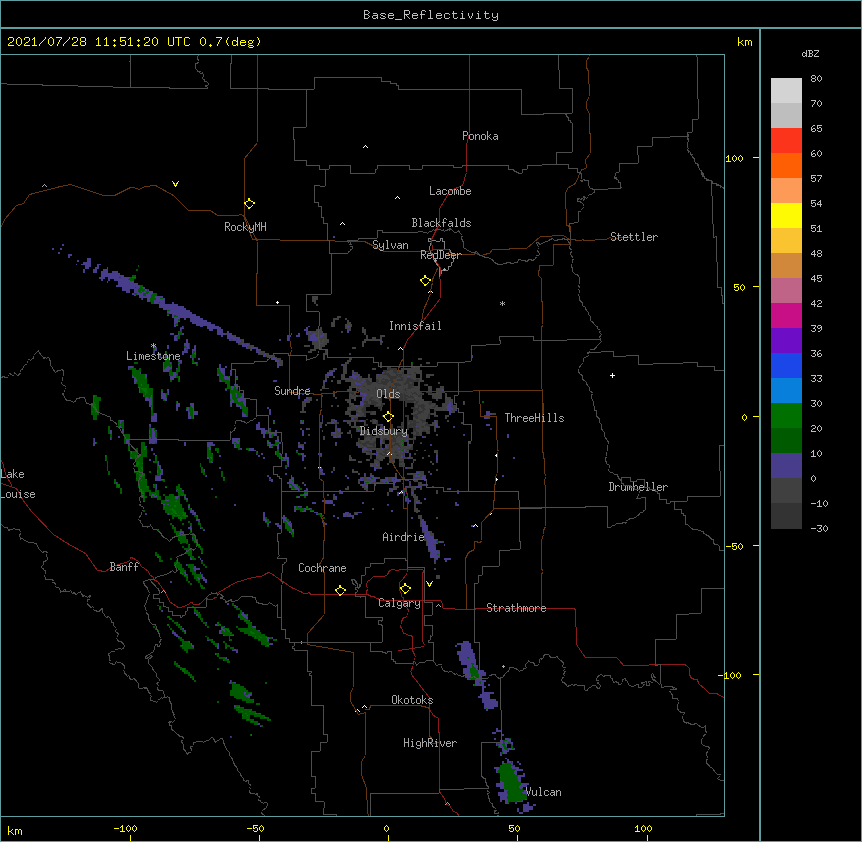Click the Ponoka city label

coord(480,136)
